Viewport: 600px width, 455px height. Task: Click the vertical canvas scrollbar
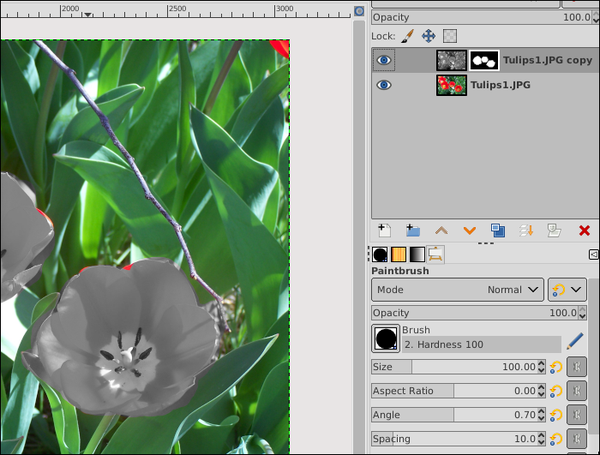tap(359, 237)
